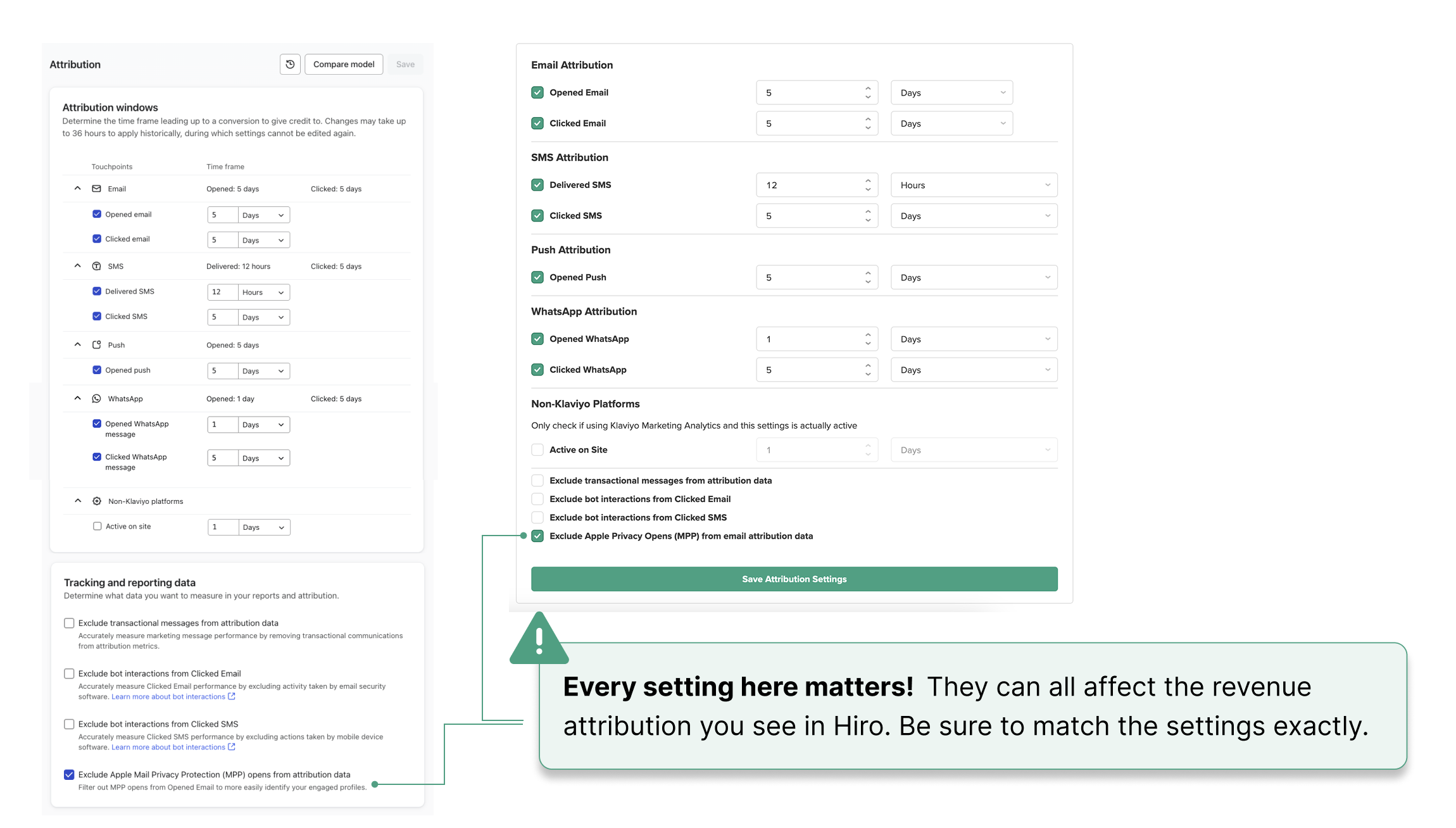This screenshot has width=1456, height=828.
Task: Click the Compare model button
Action: 344,64
